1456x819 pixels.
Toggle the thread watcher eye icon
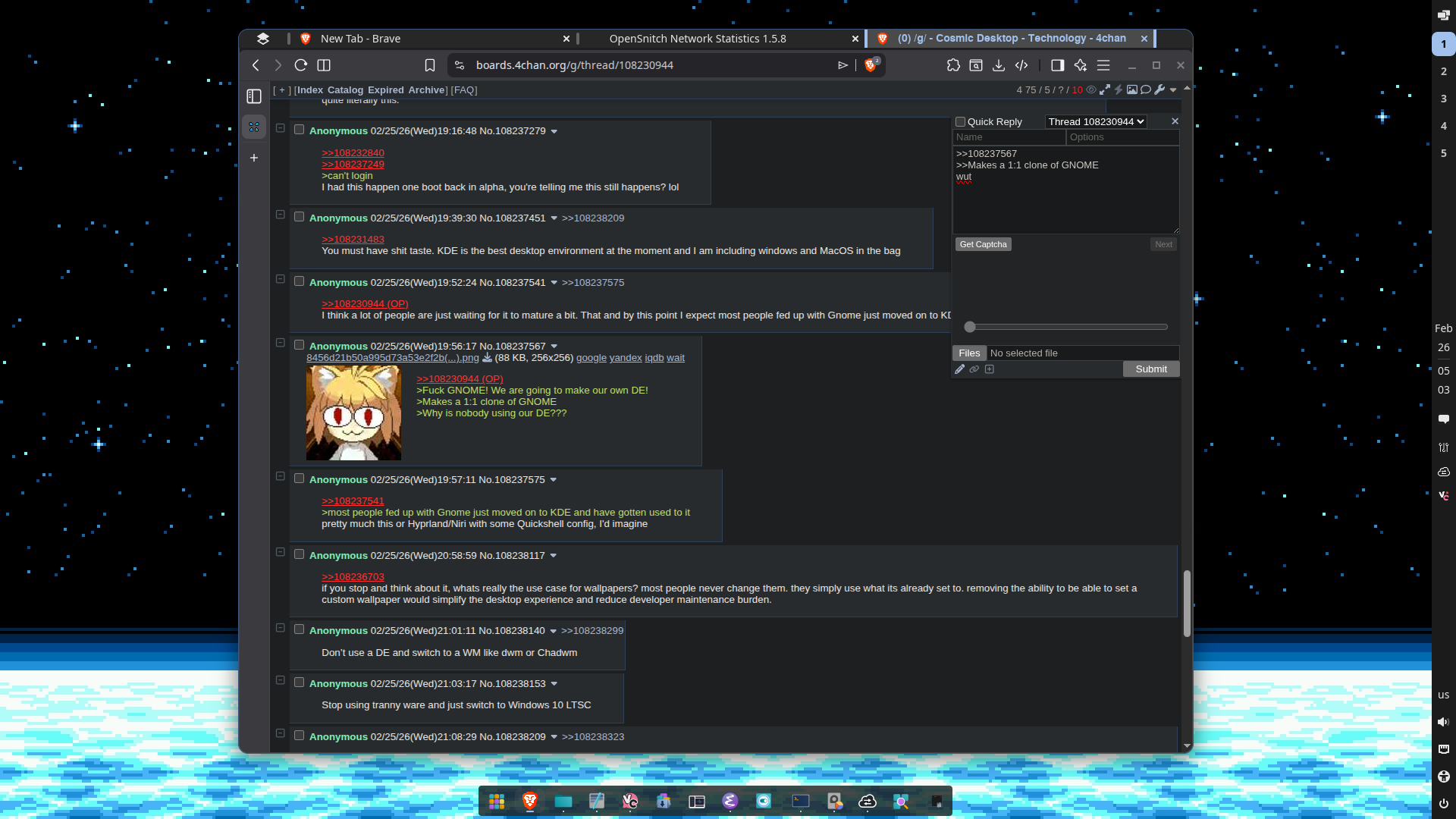point(1091,89)
